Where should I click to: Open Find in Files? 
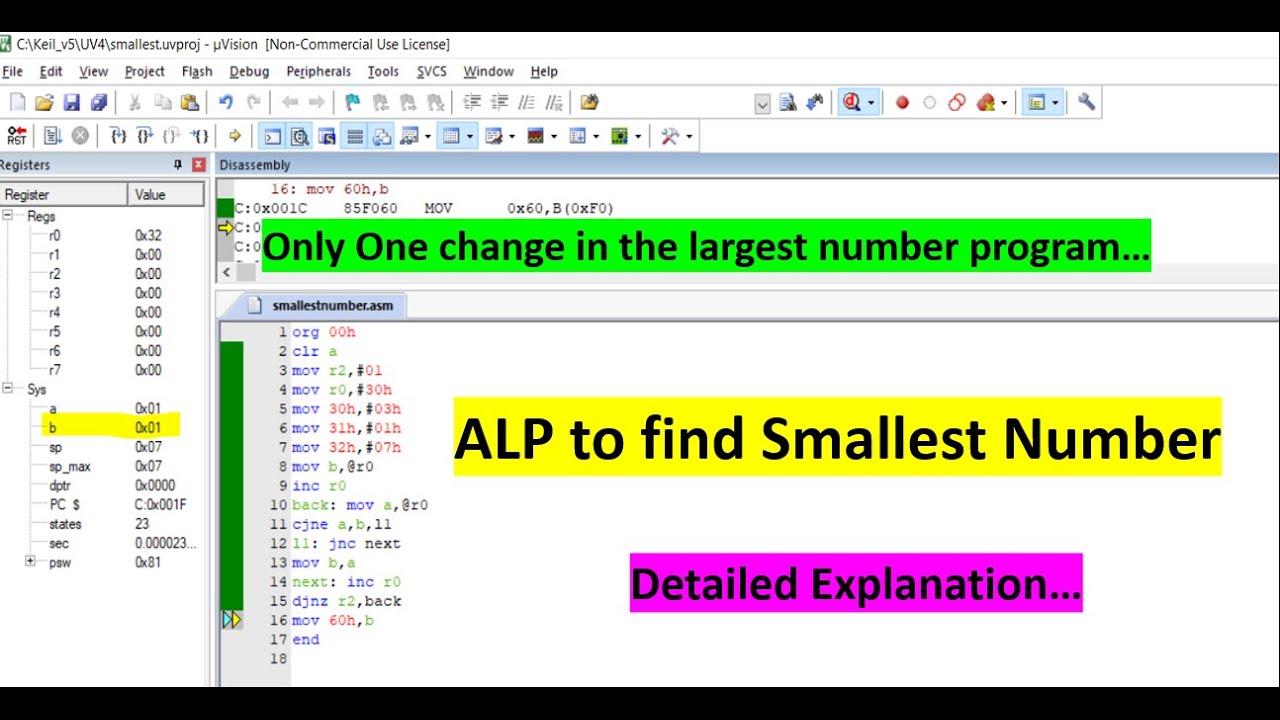pos(589,102)
